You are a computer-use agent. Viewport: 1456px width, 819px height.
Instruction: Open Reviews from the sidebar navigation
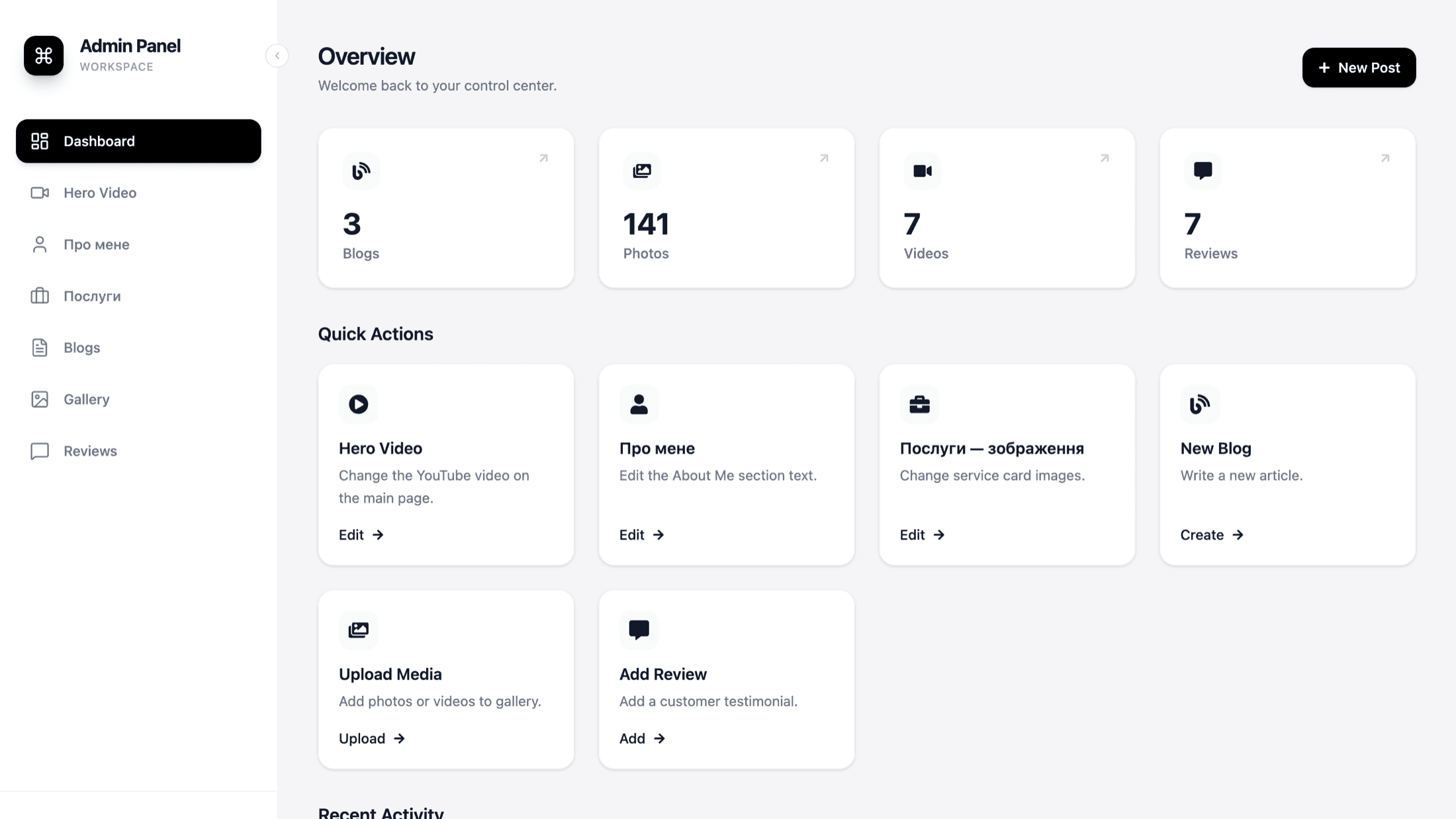click(91, 451)
